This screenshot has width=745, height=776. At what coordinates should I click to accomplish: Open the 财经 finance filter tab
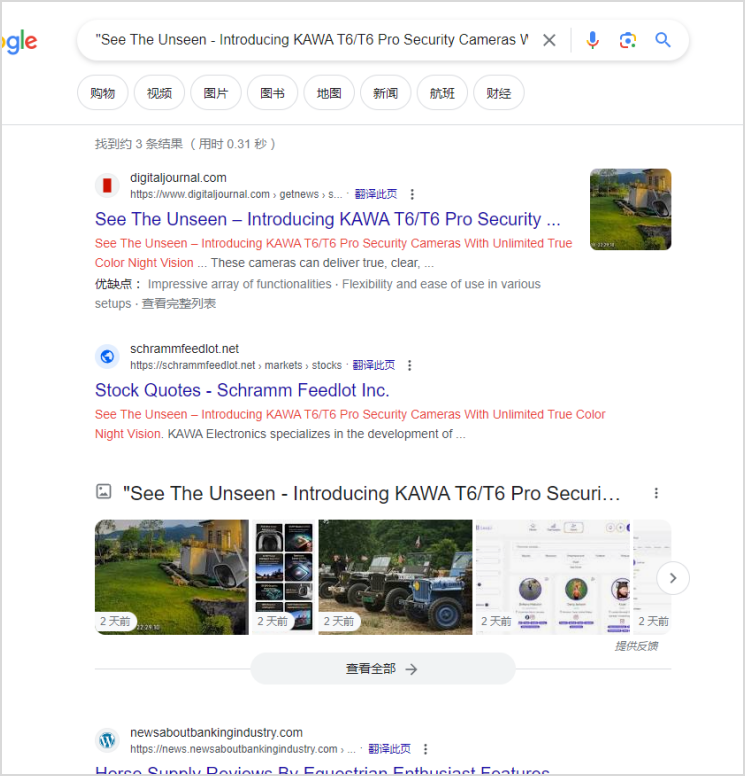click(498, 93)
